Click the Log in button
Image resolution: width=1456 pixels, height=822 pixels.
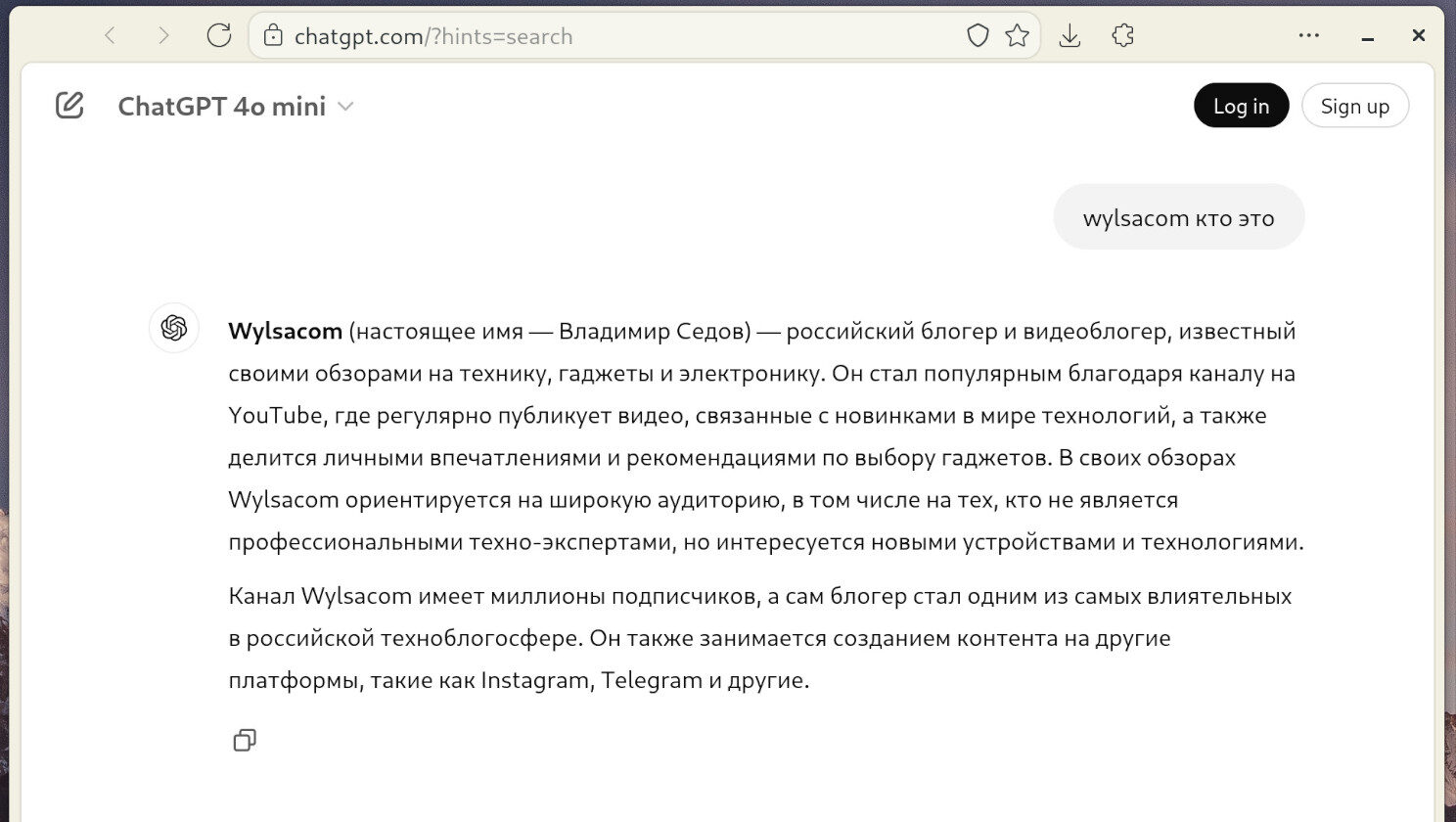pos(1241,106)
